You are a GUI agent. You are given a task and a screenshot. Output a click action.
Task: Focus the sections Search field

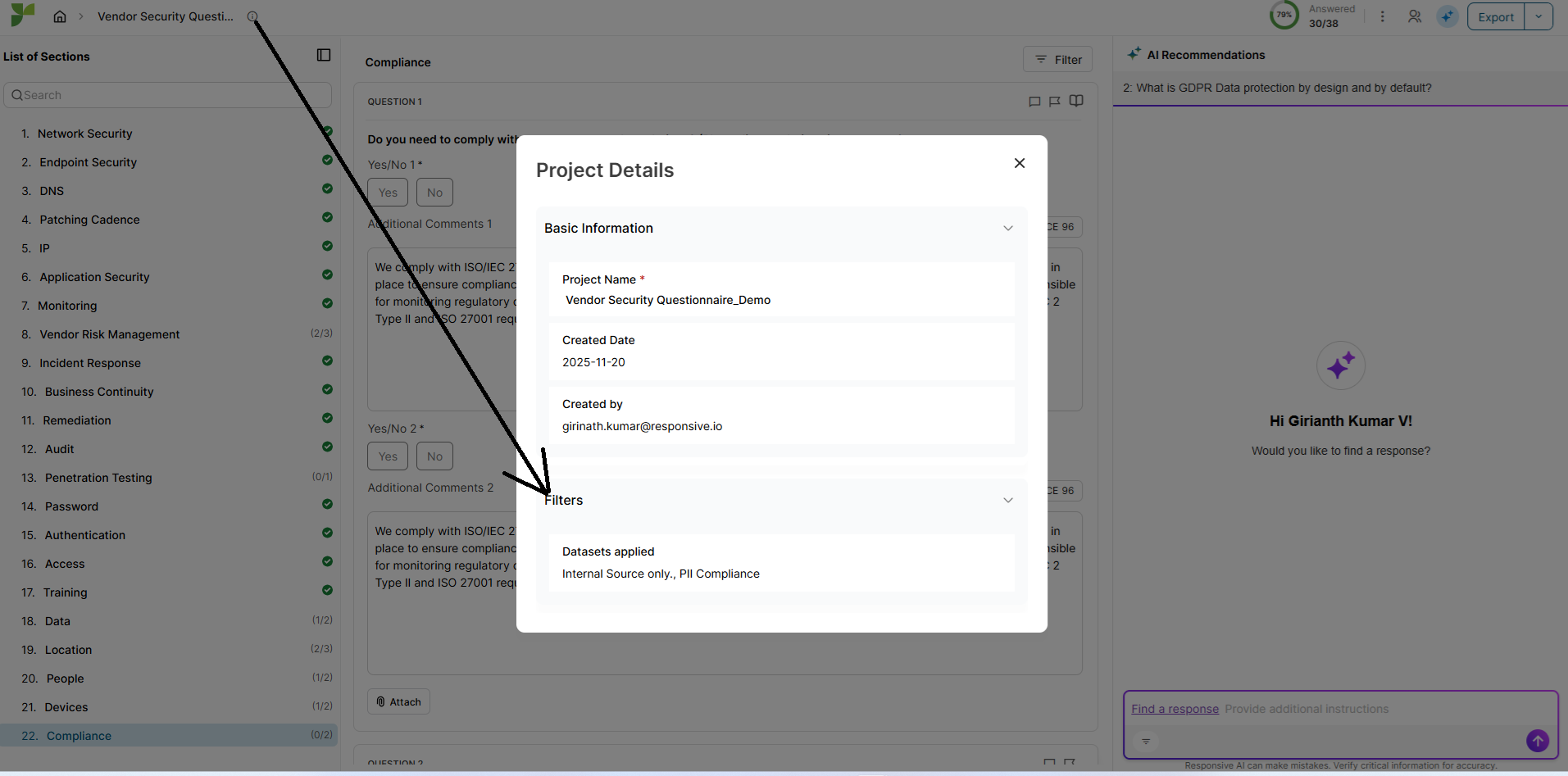tap(168, 95)
